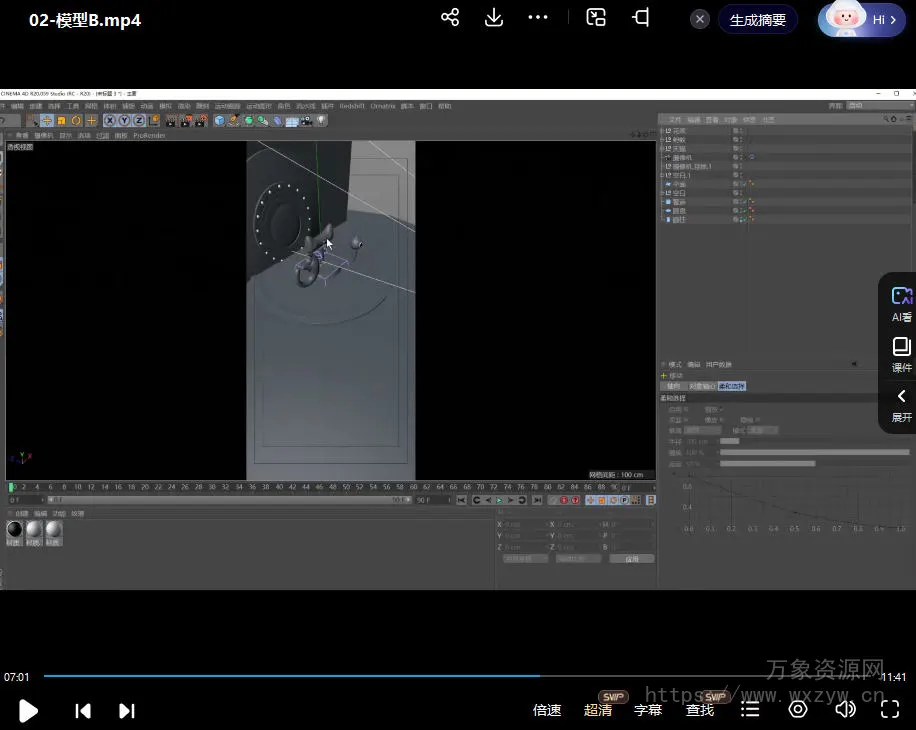
Task: Open the playlist icon in the bottom bar
Action: 750,709
